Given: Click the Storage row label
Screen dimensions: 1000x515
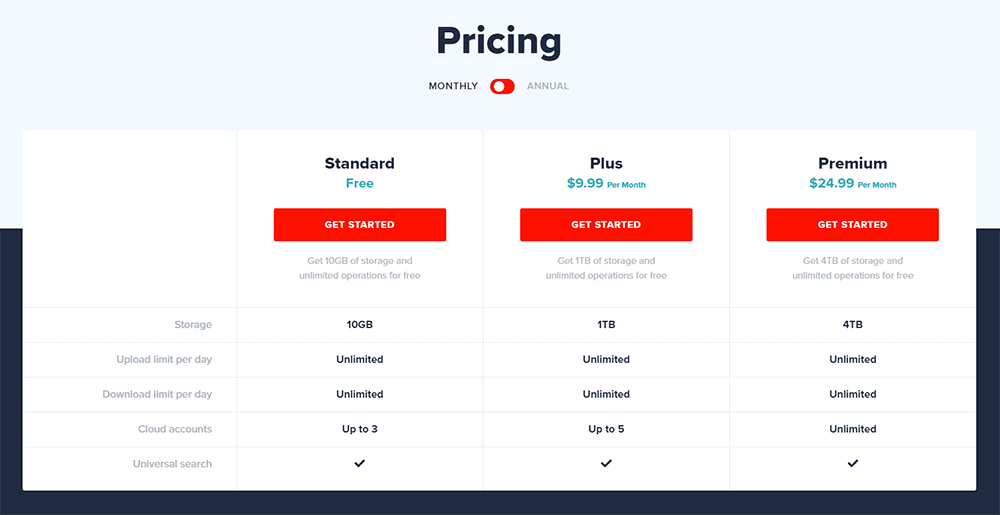Looking at the screenshot, I should point(193,325).
